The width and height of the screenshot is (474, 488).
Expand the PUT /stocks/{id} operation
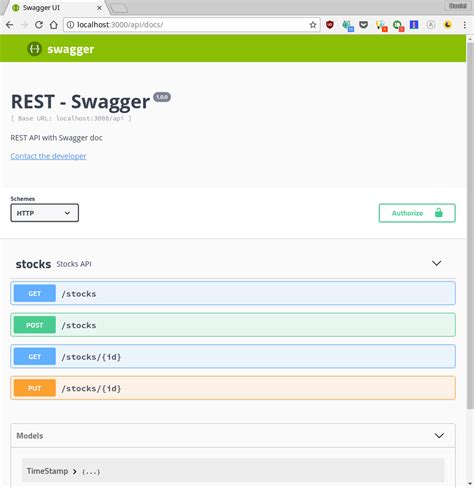[233, 388]
